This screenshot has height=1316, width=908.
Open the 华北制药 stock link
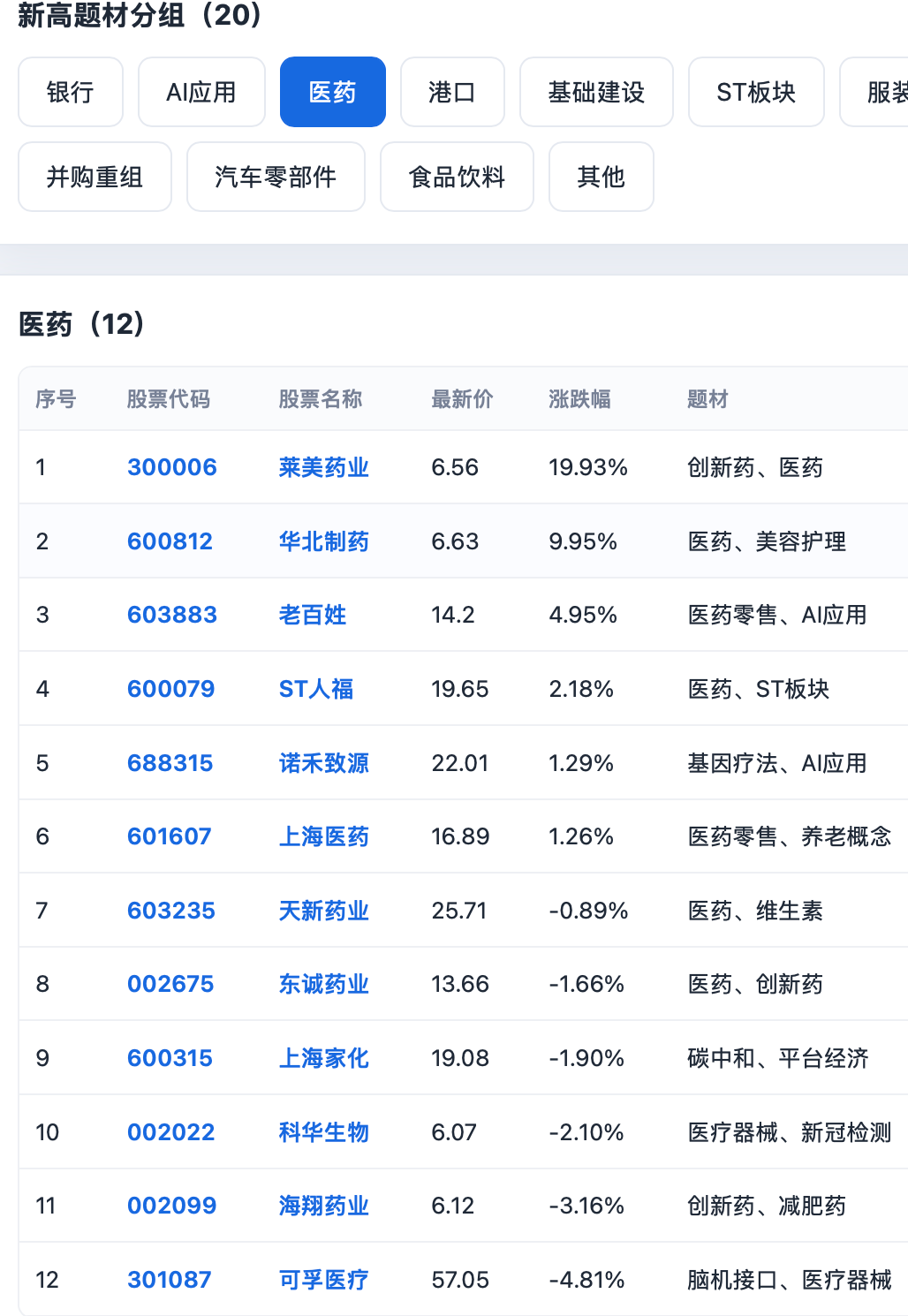pyautogui.click(x=324, y=541)
